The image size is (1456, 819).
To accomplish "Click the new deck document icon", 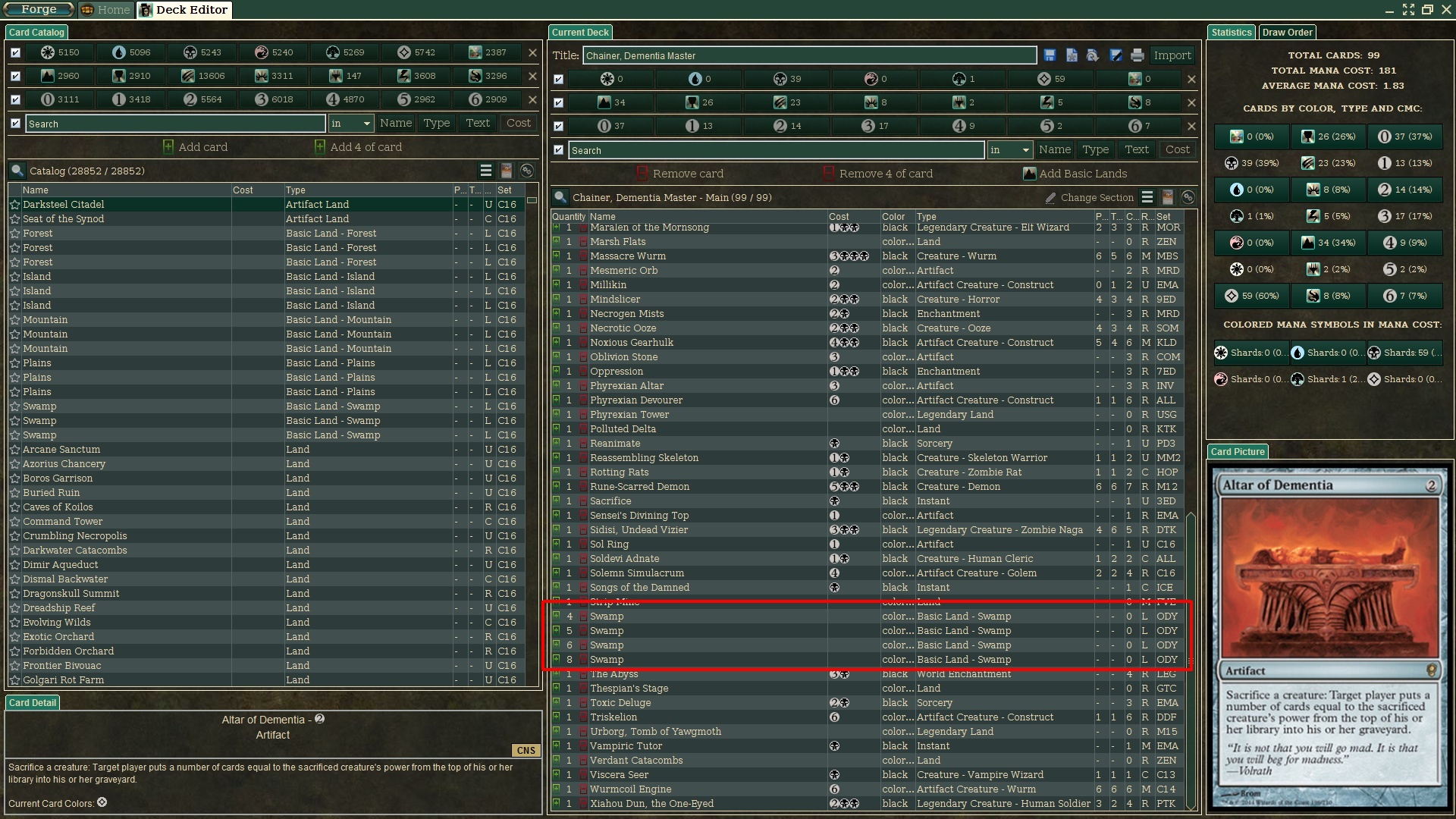I will (1072, 55).
